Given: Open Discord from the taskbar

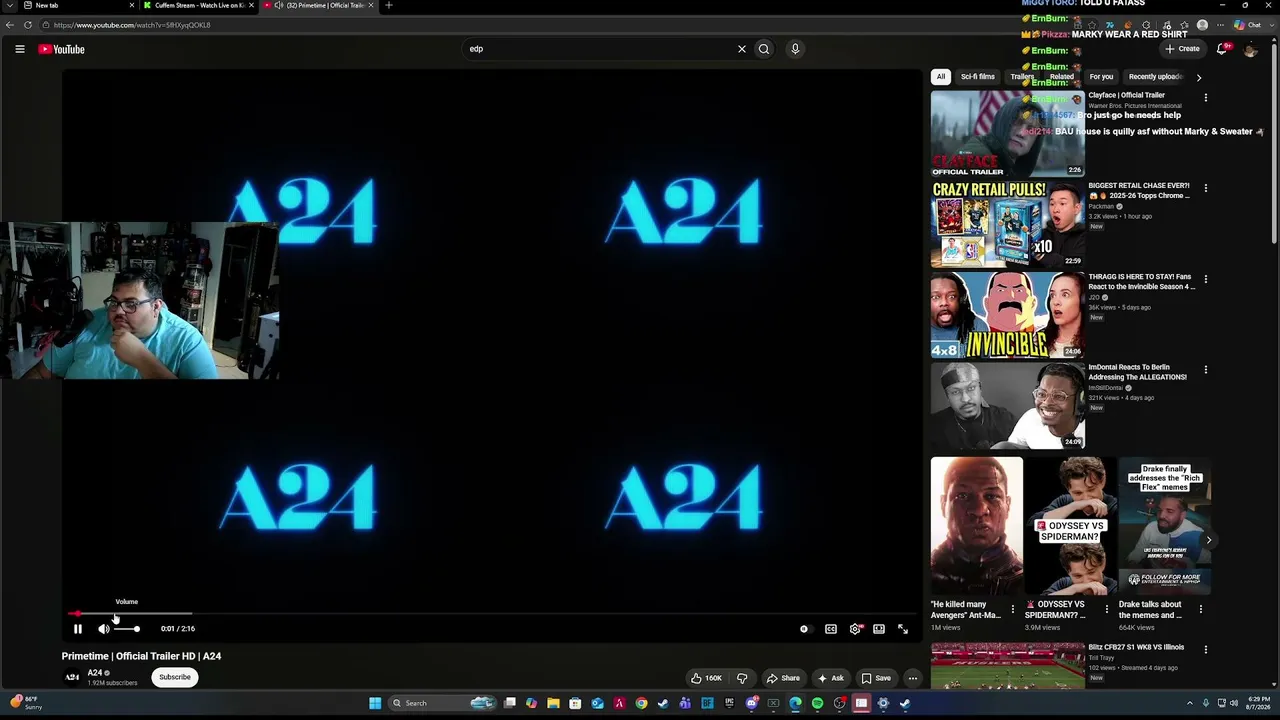Looking at the screenshot, I should tap(751, 703).
